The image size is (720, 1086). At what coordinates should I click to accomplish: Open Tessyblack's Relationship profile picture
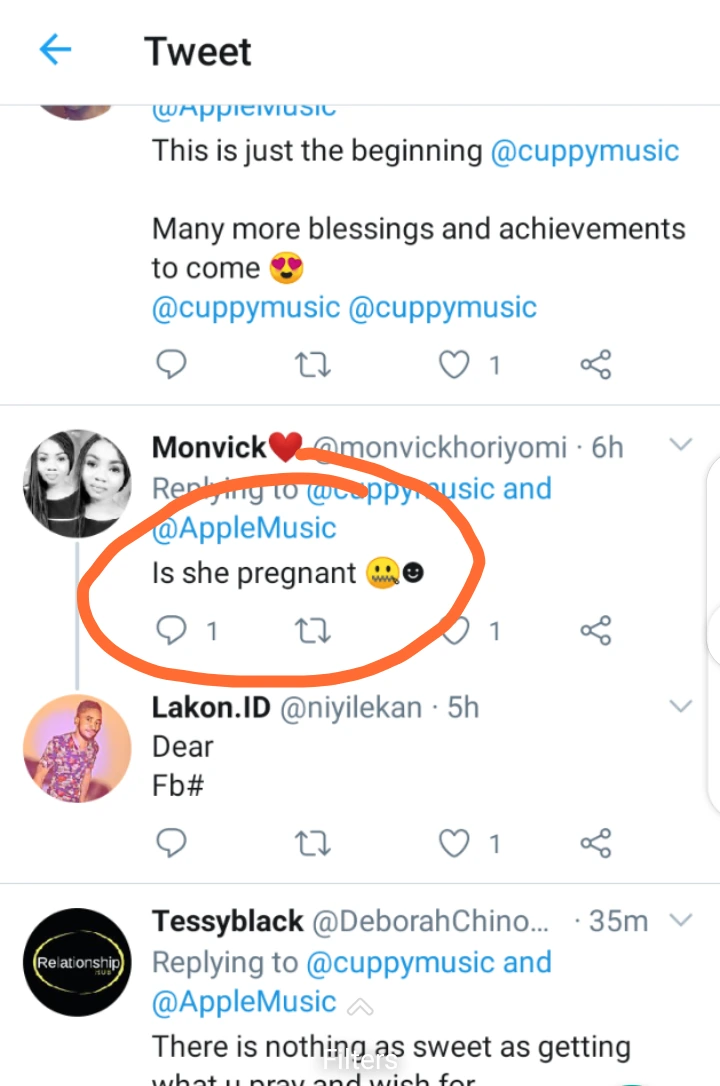click(77, 962)
